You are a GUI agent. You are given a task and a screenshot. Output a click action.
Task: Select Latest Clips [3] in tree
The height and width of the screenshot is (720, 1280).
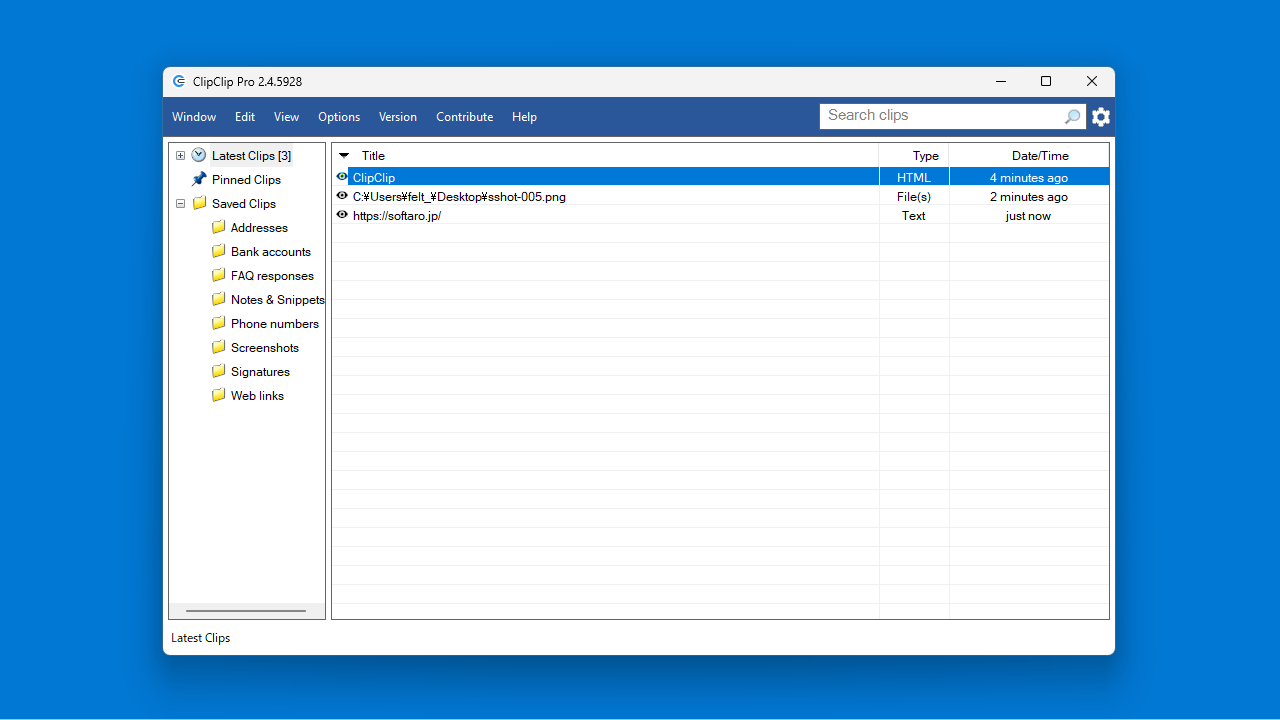(x=251, y=155)
